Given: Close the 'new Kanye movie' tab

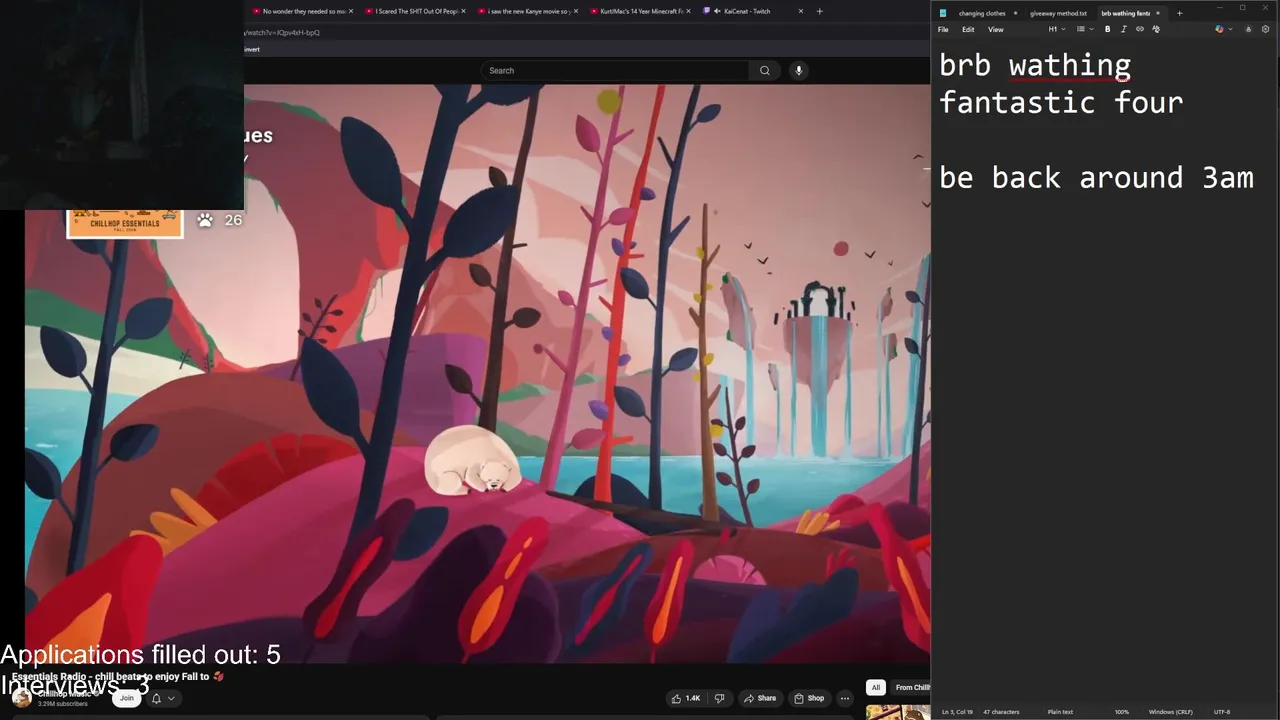Looking at the screenshot, I should (574, 11).
